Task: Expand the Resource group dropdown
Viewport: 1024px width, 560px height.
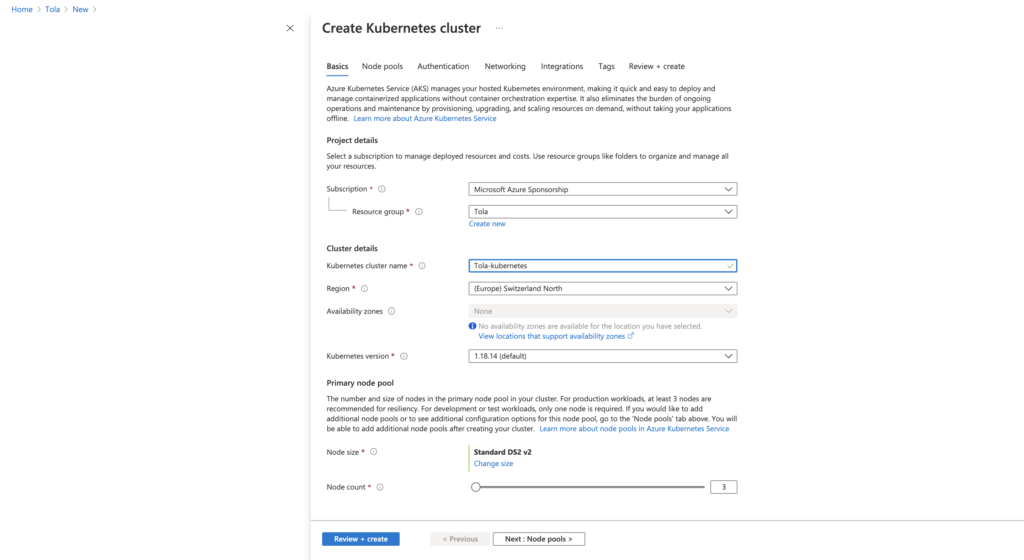Action: pos(602,211)
